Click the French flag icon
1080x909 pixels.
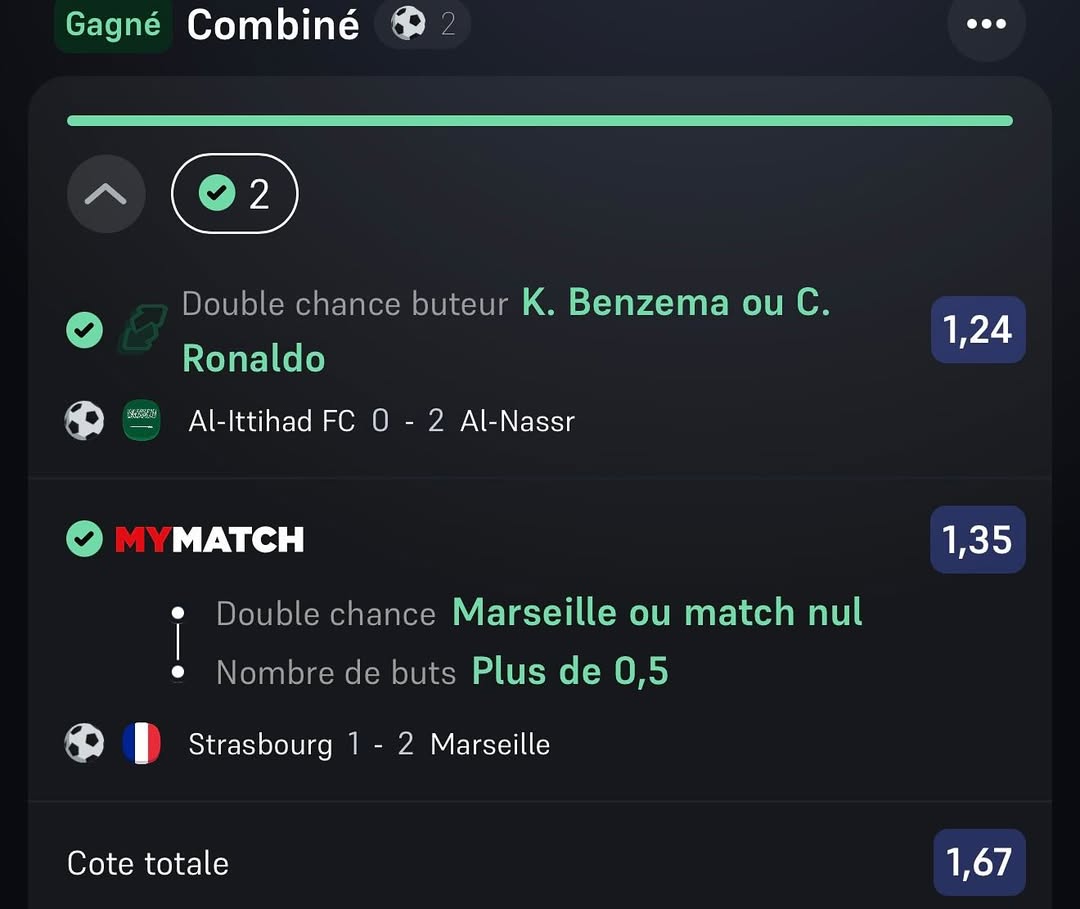click(142, 744)
